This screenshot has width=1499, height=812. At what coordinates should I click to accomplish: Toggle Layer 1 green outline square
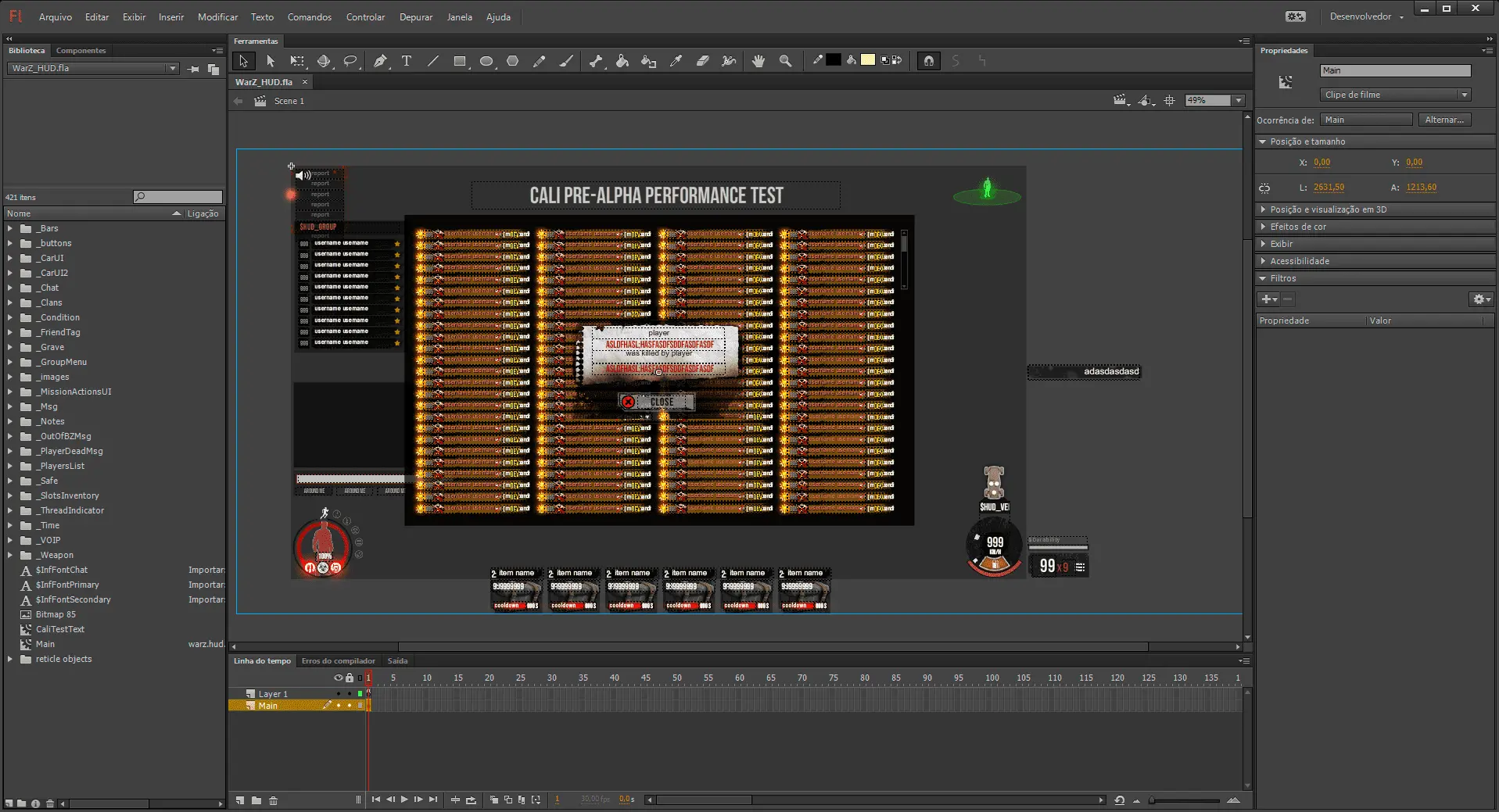pyautogui.click(x=360, y=694)
